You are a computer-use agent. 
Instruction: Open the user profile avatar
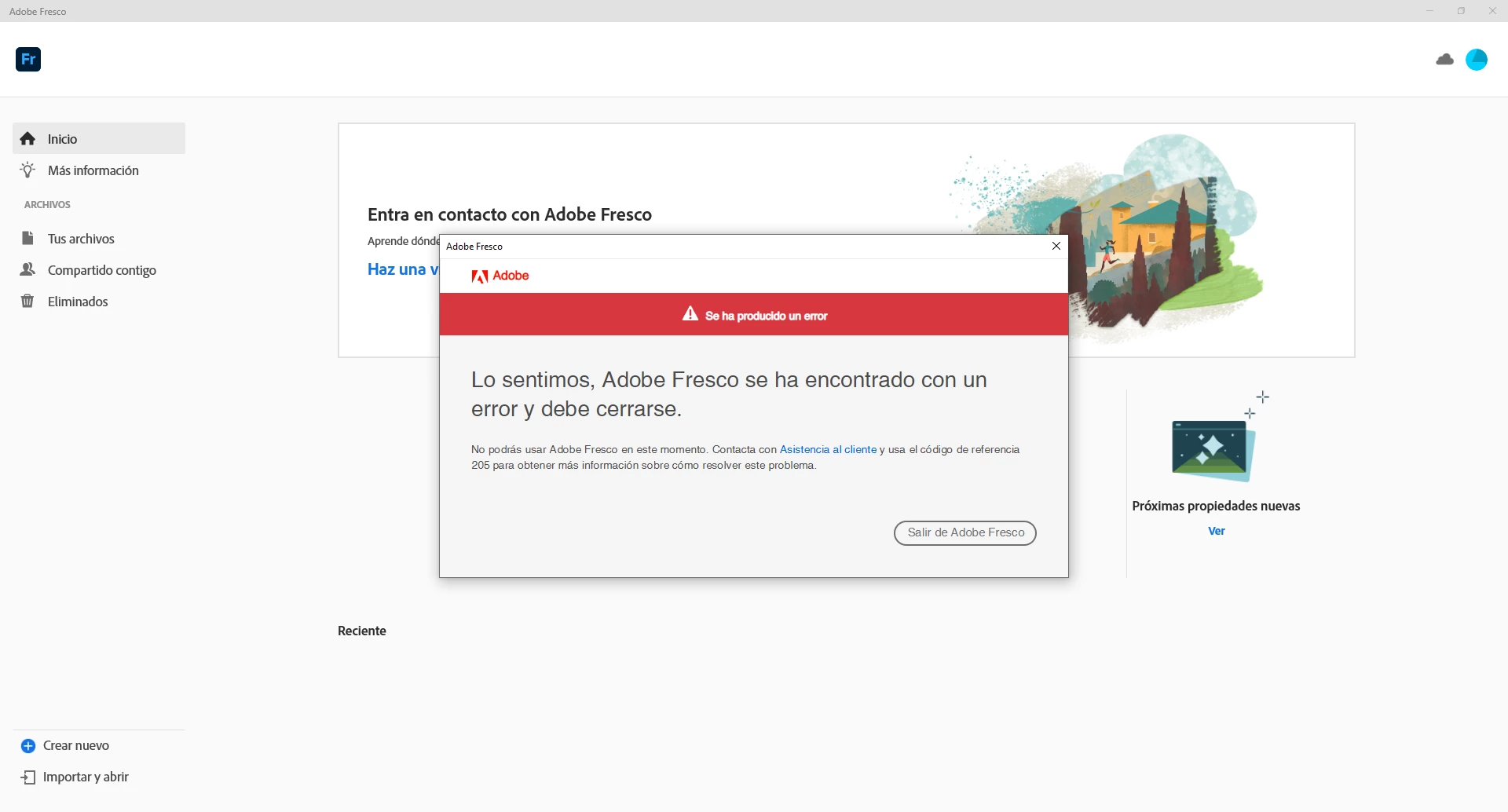pos(1477,60)
